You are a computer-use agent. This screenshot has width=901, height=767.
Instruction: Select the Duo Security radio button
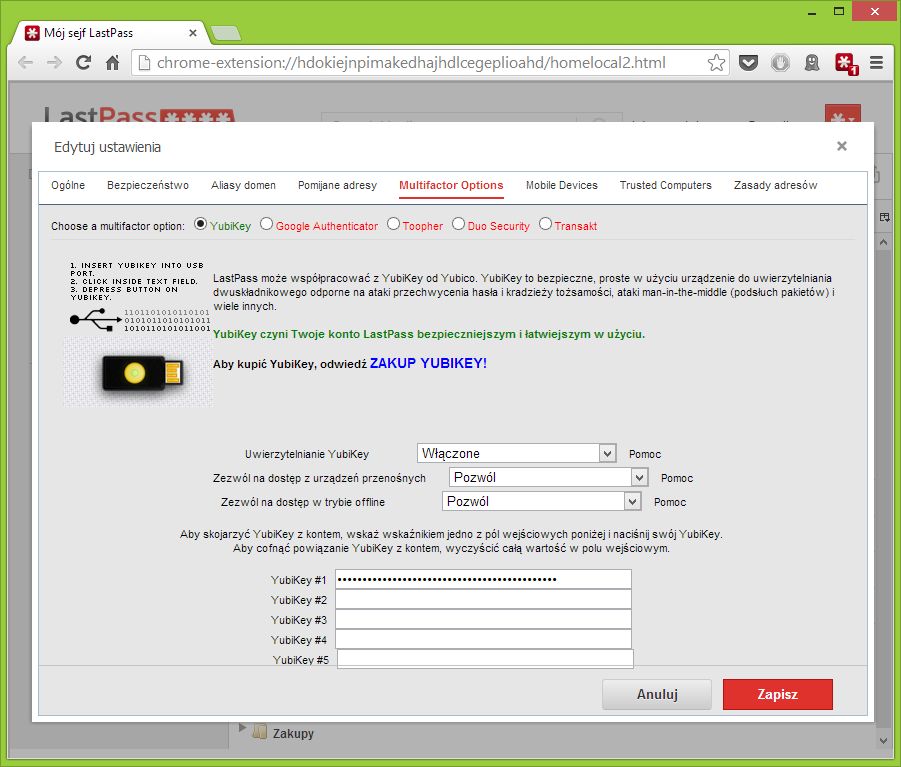pos(458,224)
